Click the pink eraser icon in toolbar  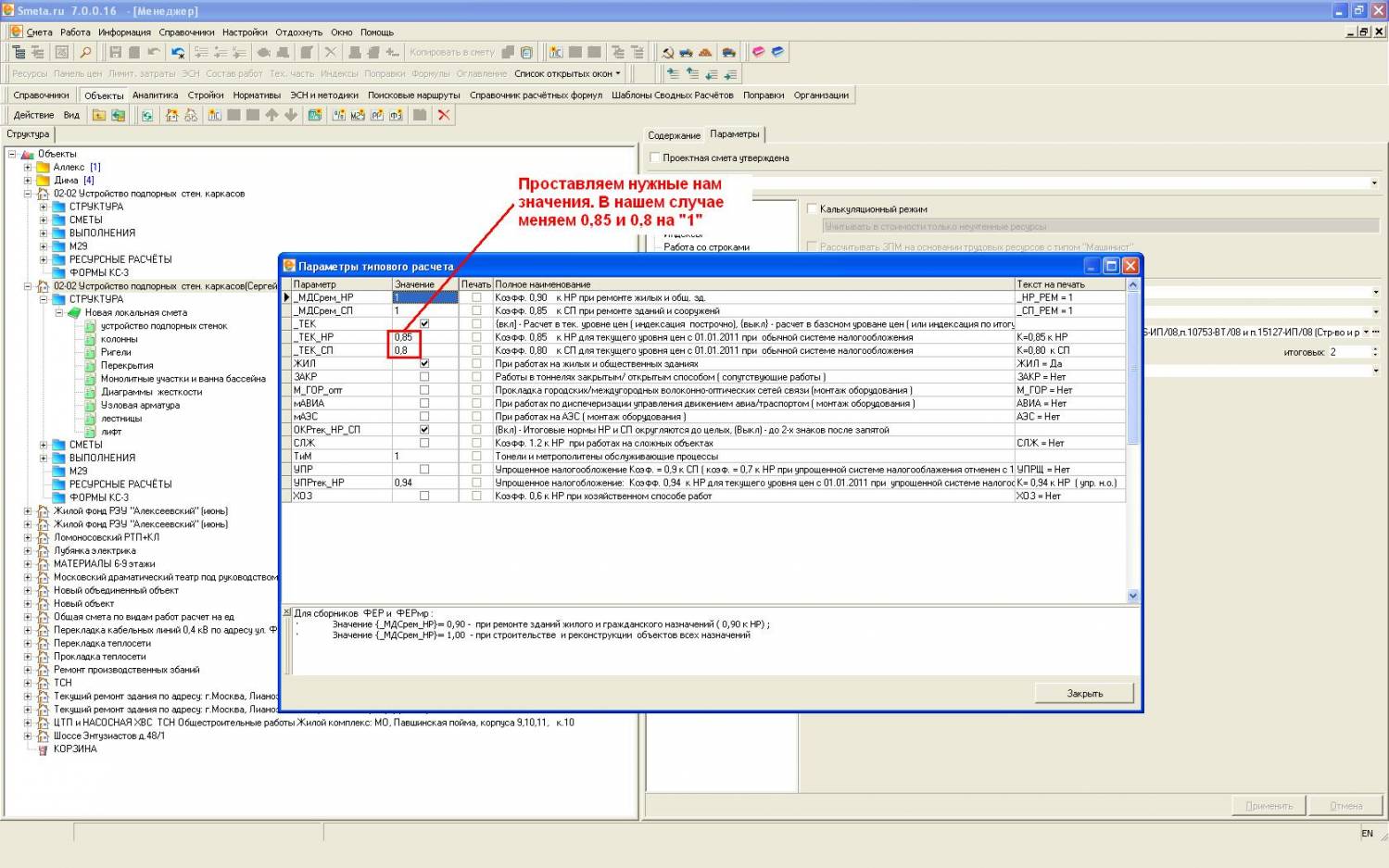tap(758, 53)
